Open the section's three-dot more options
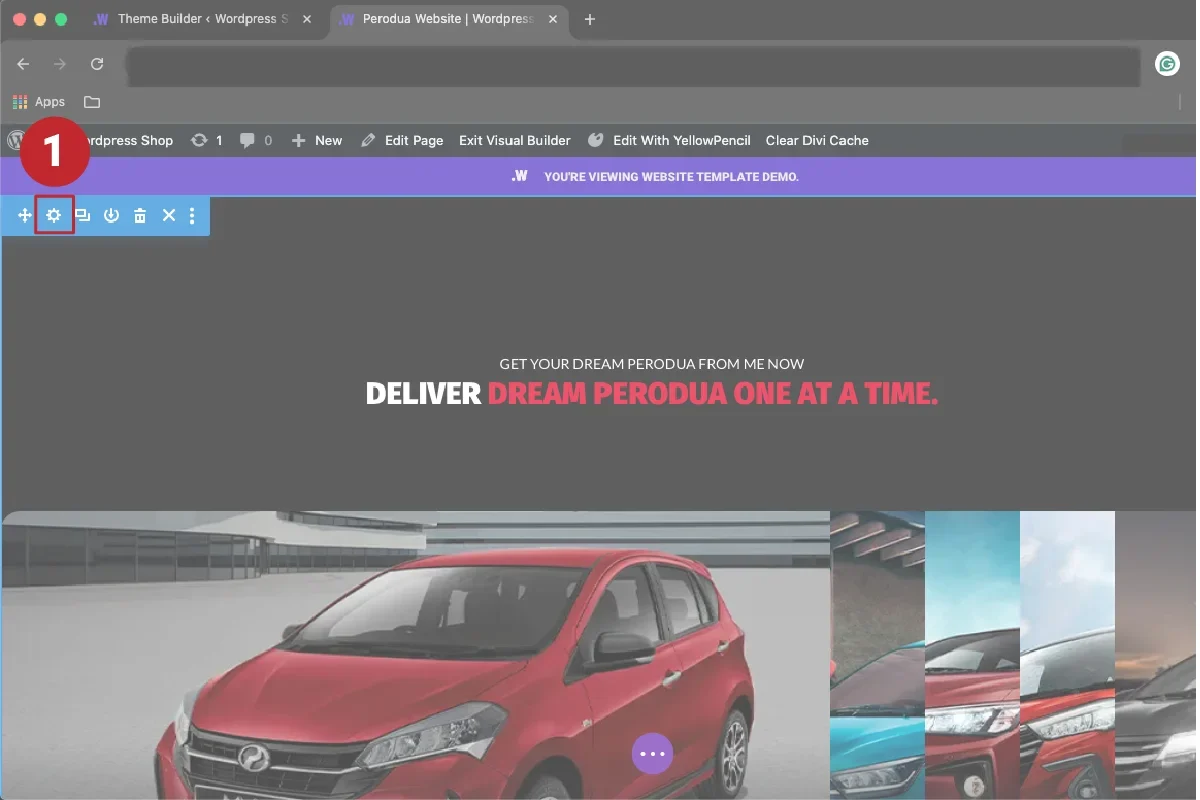This screenshot has height=800, width=1200. 192,216
